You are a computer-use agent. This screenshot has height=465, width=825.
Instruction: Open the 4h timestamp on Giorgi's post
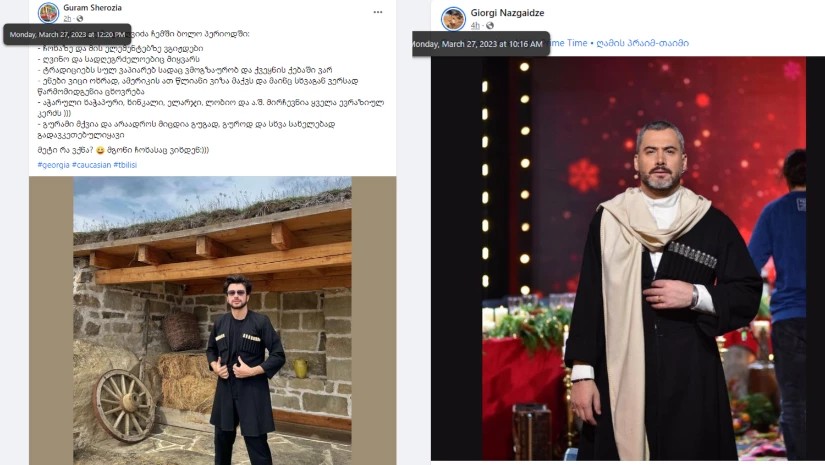tap(475, 25)
